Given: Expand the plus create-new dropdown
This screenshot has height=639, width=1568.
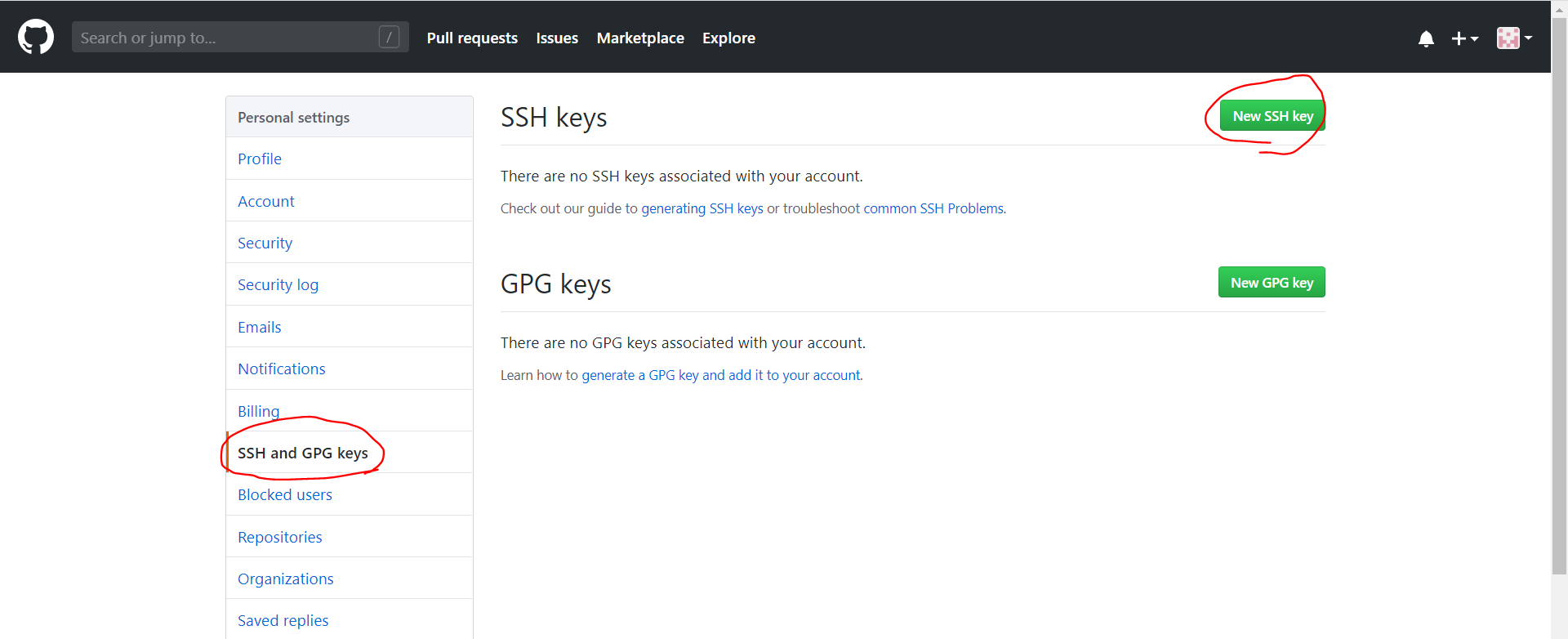Looking at the screenshot, I should (1465, 38).
